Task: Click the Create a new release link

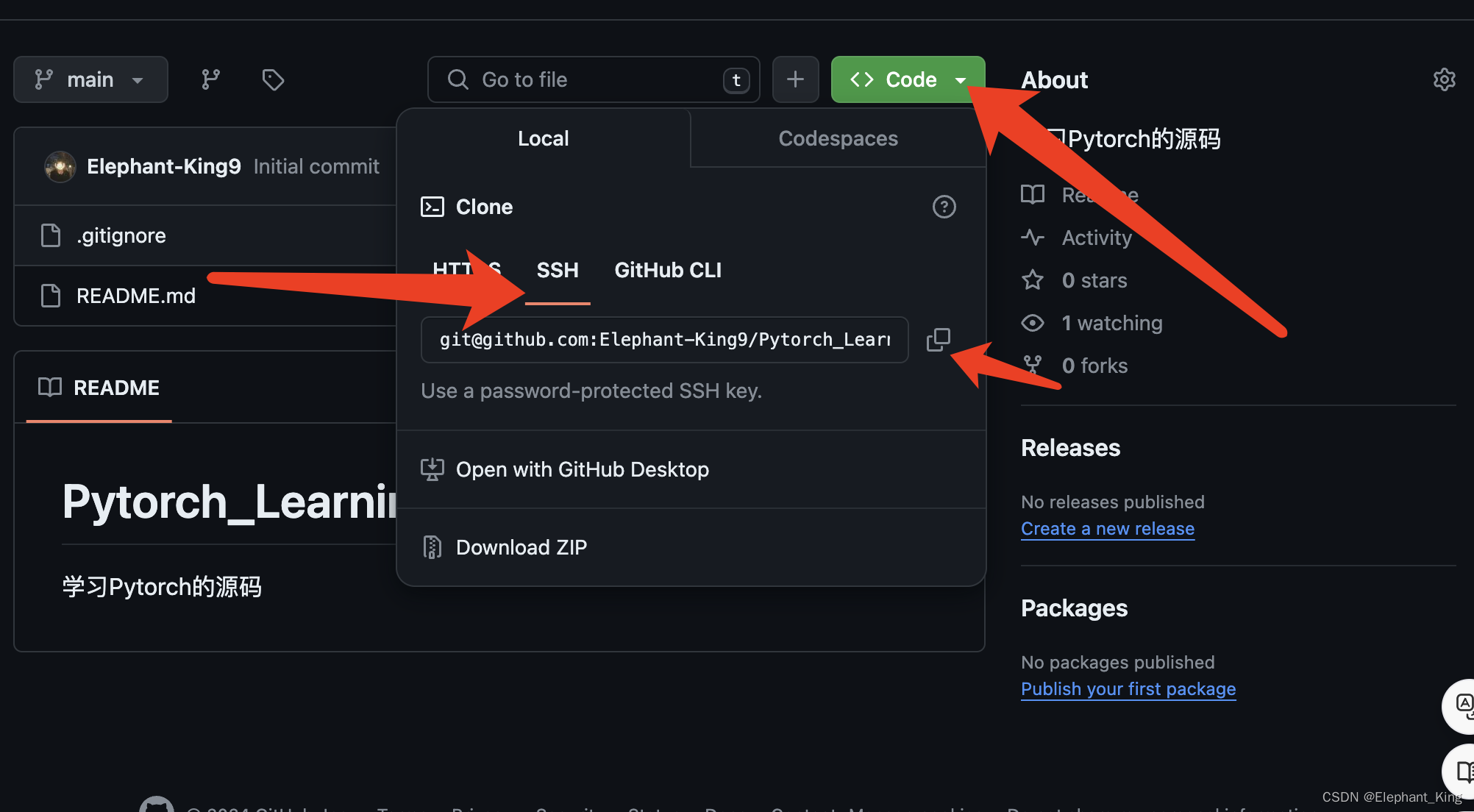Action: pos(1108,529)
